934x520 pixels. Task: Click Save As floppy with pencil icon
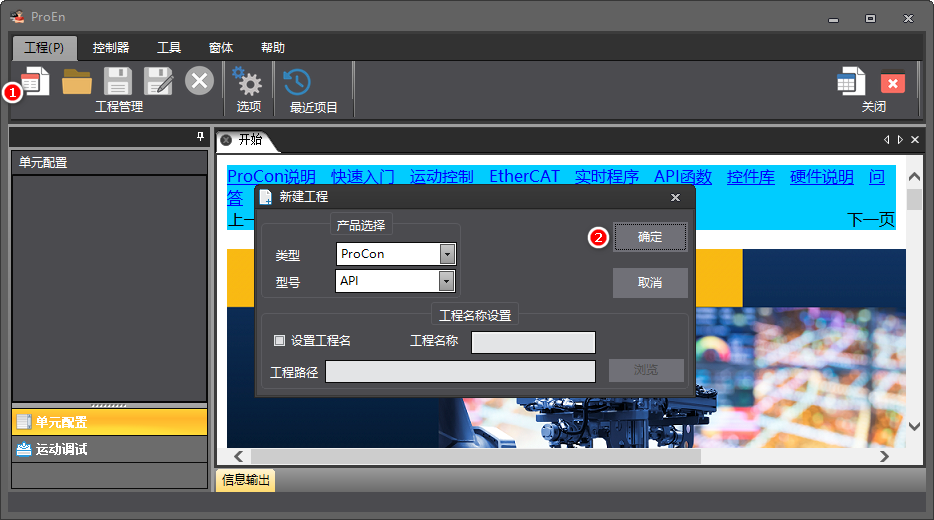tap(158, 82)
